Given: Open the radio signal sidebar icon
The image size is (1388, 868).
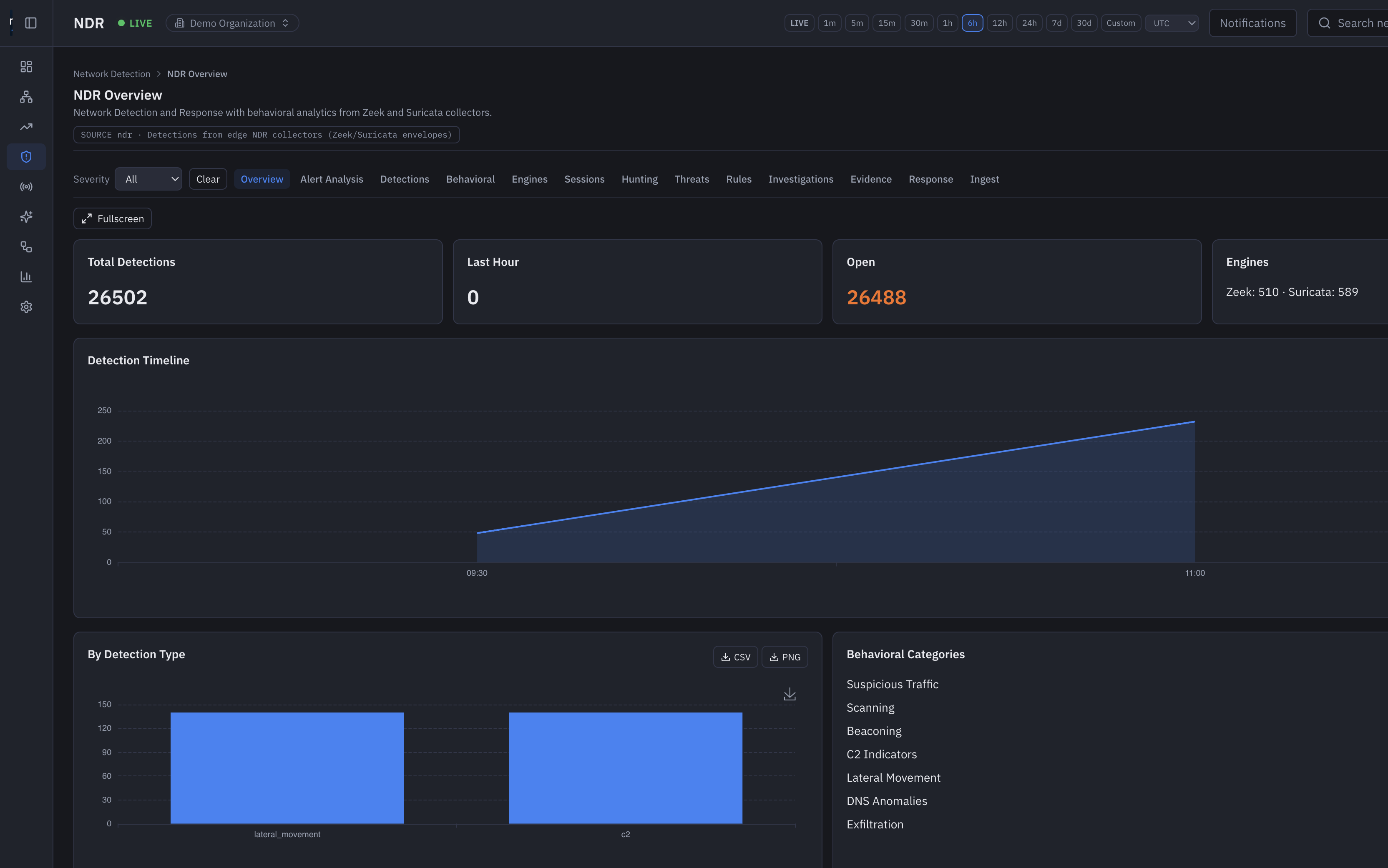Looking at the screenshot, I should click(x=26, y=187).
